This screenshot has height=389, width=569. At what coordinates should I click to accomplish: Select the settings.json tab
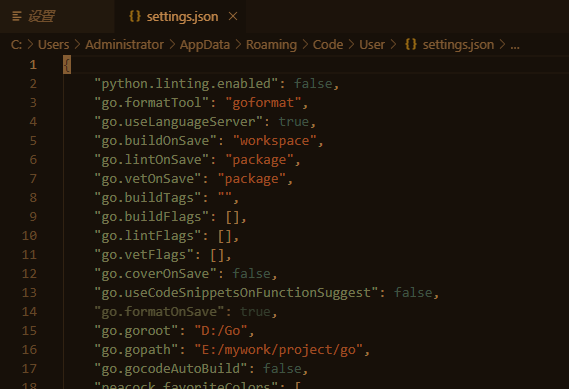[x=180, y=16]
